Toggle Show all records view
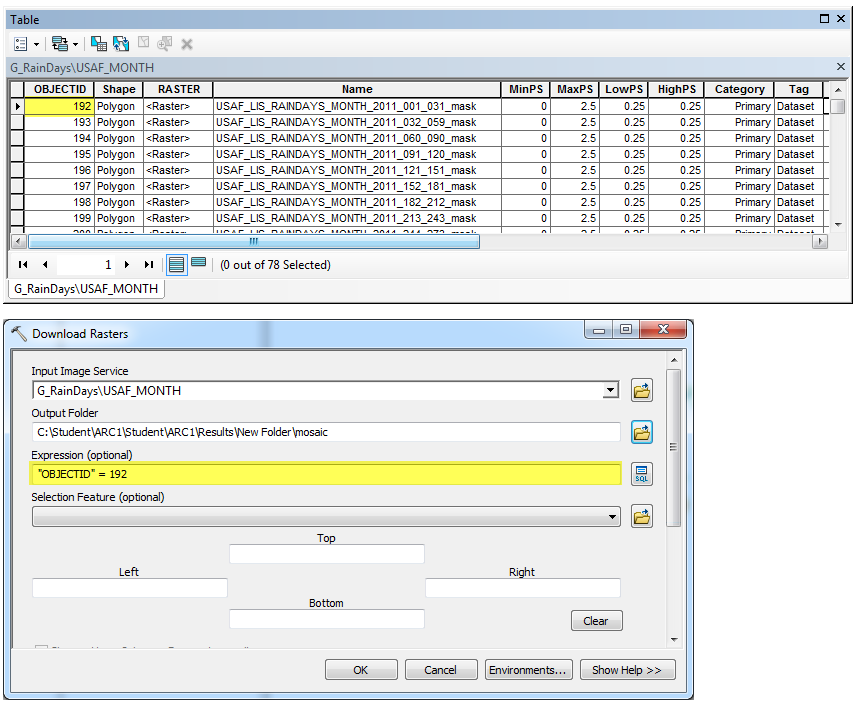The image size is (859, 706). tap(176, 265)
